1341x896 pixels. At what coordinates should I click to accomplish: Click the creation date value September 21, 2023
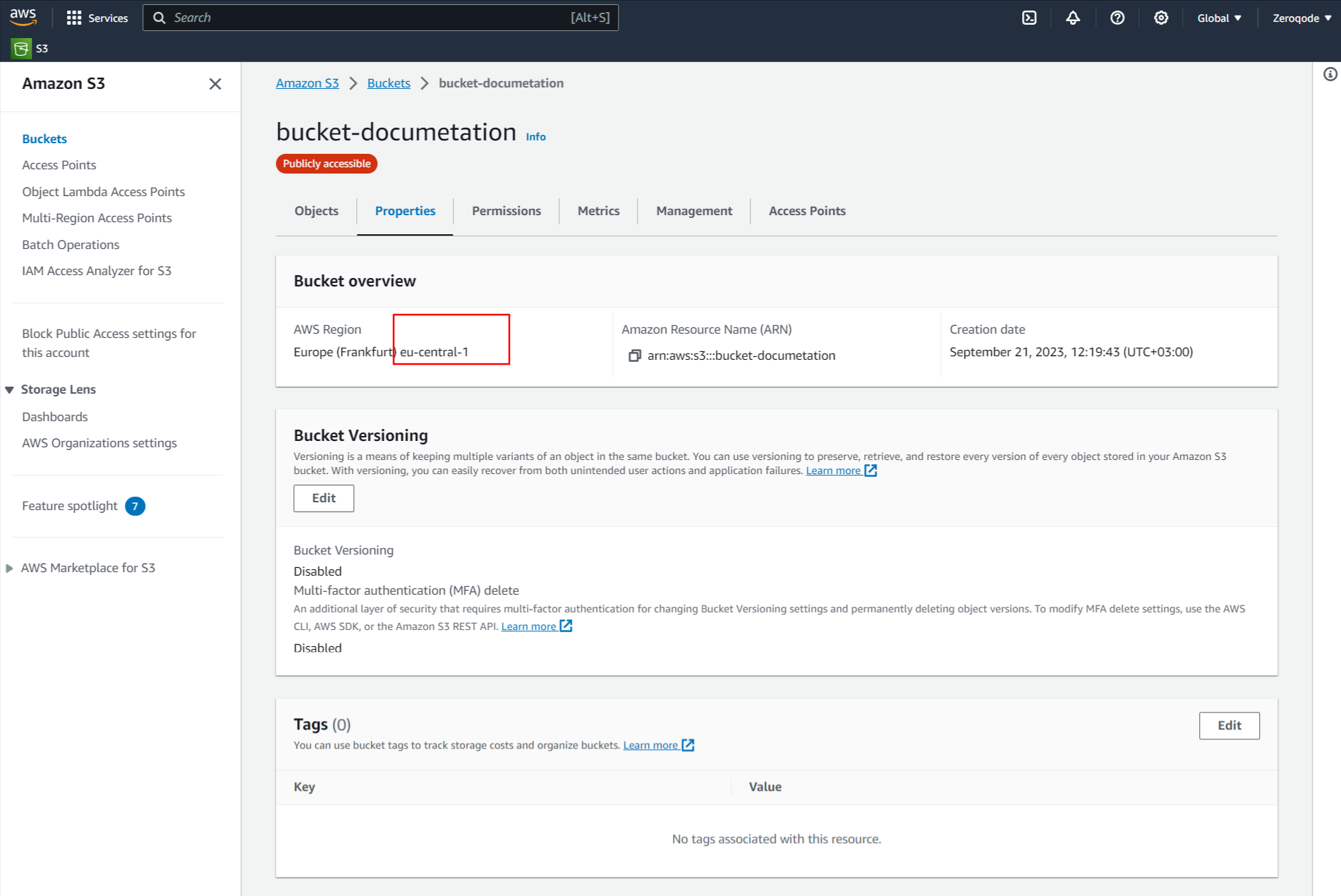(x=1071, y=352)
